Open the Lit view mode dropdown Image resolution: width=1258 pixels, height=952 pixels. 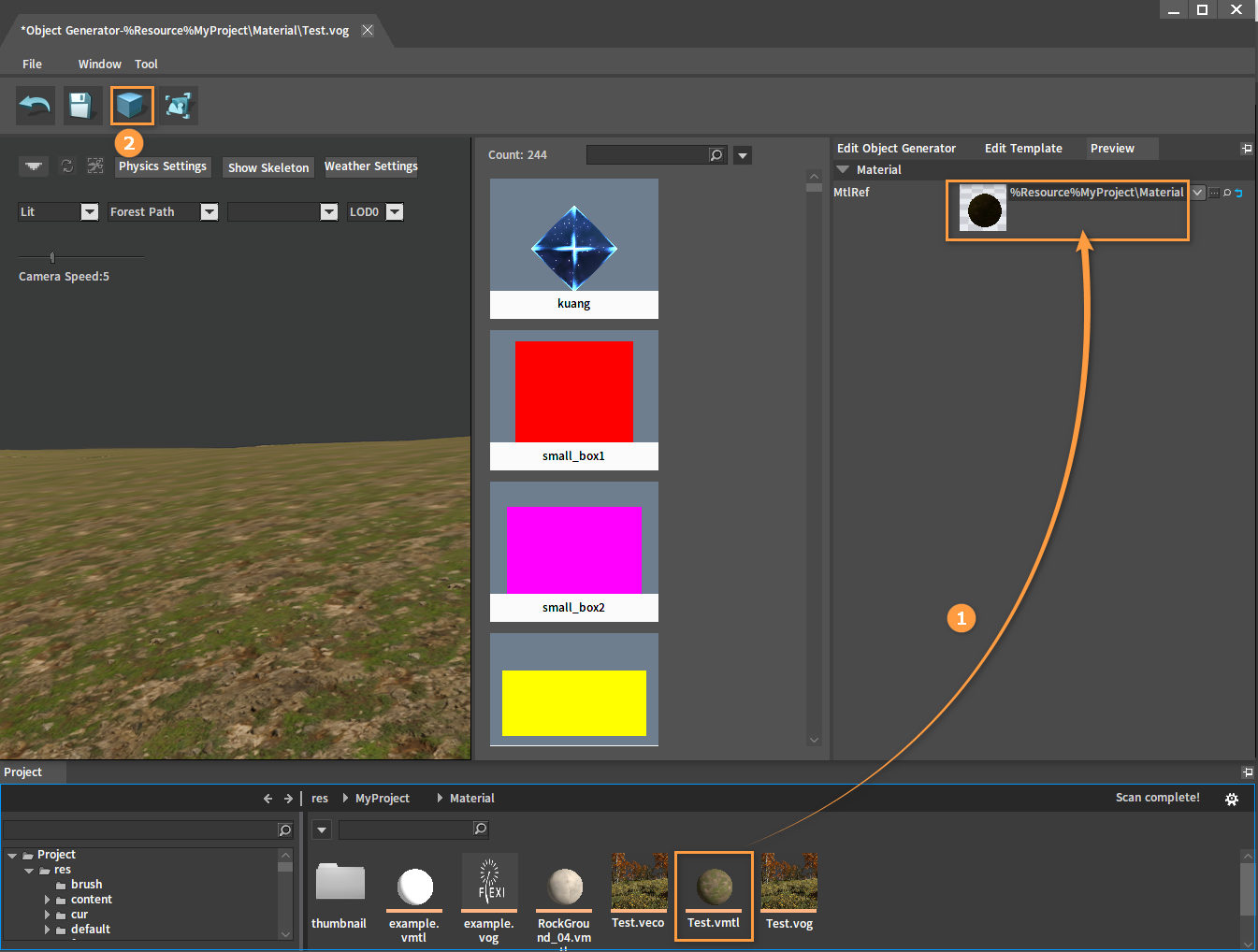click(x=89, y=212)
